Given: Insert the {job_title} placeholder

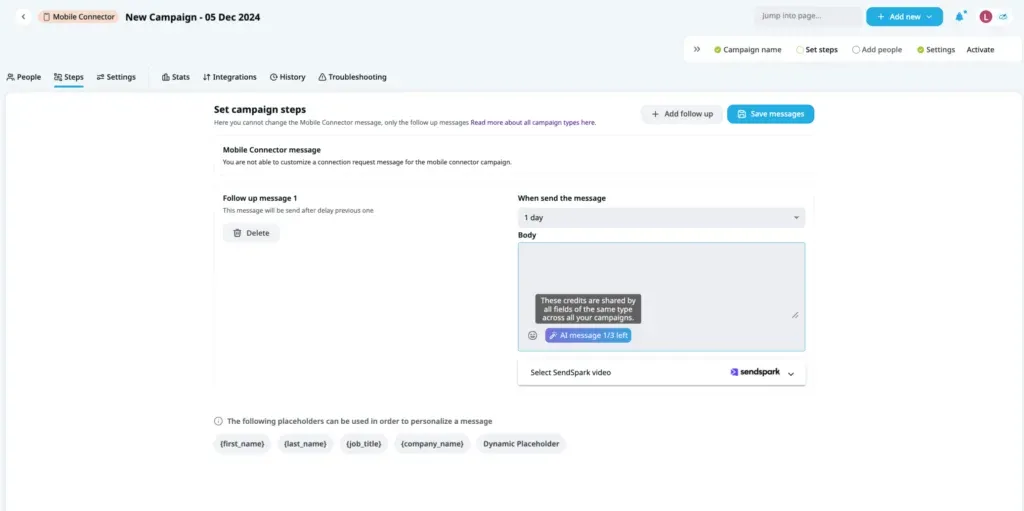Looking at the screenshot, I should point(364,444).
